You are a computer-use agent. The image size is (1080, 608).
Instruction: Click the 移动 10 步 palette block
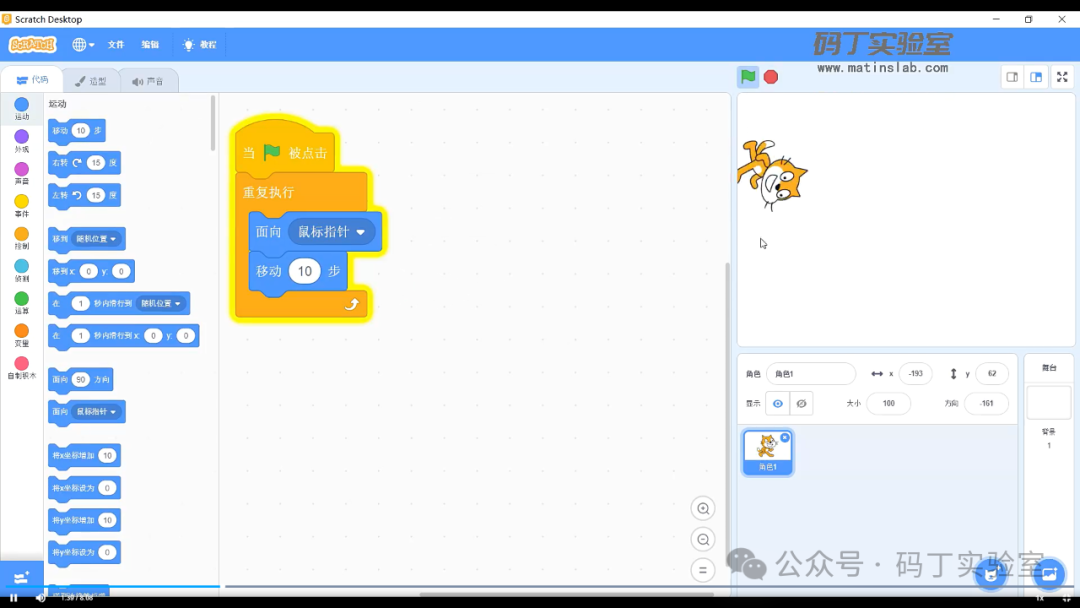tap(76, 131)
